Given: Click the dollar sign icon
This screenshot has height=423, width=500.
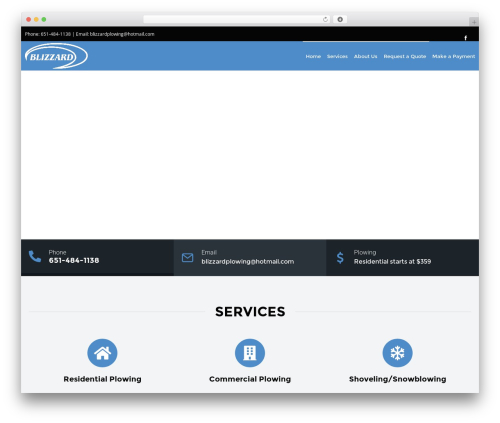Looking at the screenshot, I should coord(340,258).
